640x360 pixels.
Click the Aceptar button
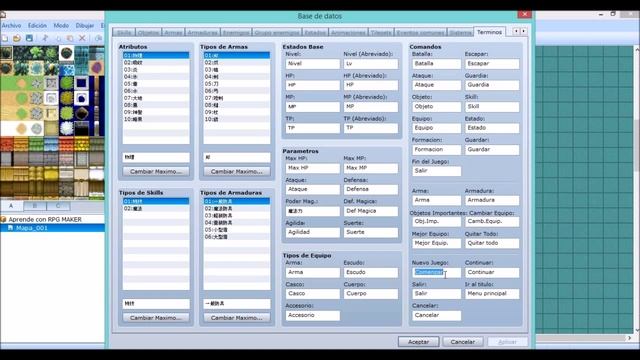(x=418, y=342)
